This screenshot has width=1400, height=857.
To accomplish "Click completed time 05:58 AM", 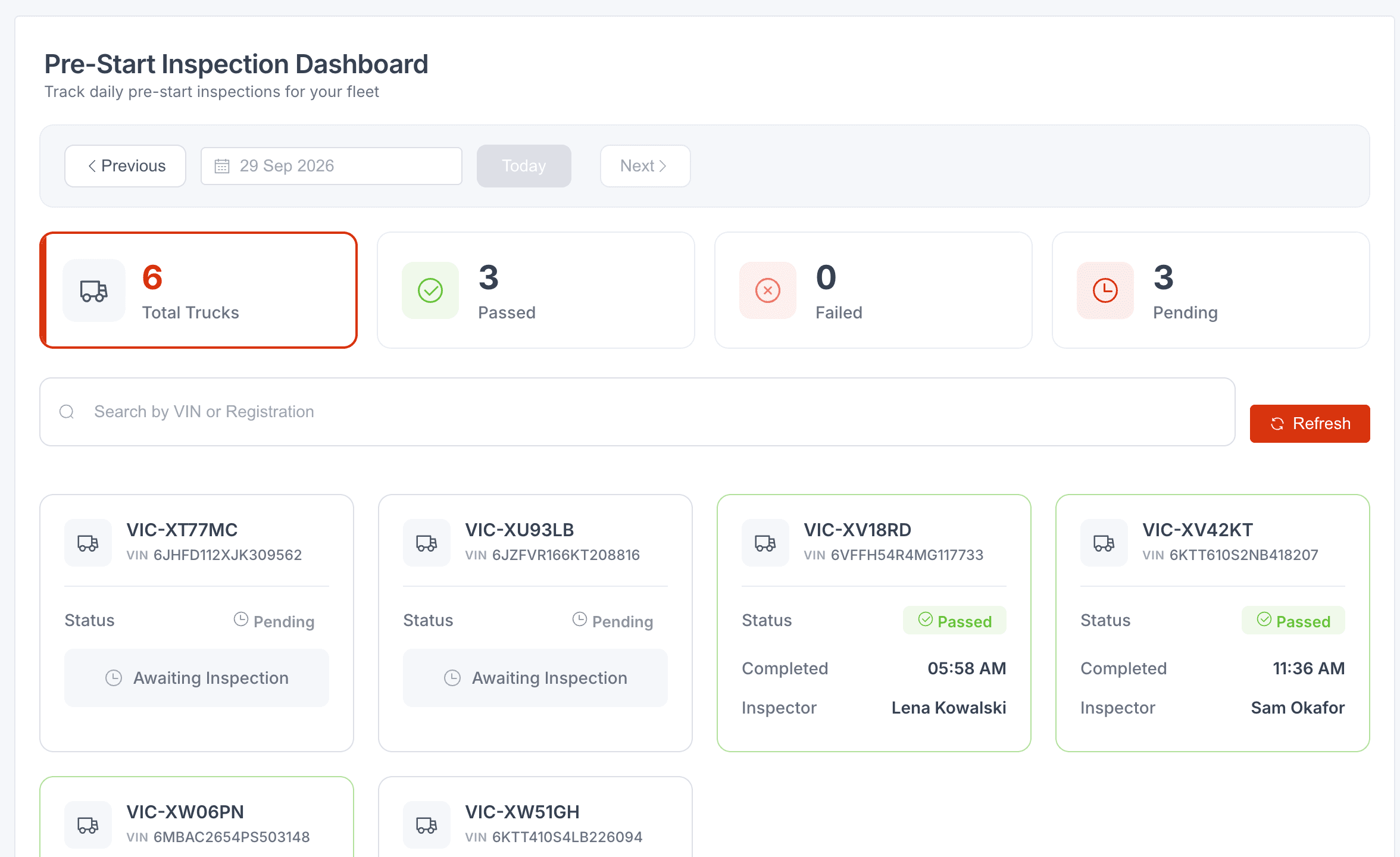I will point(967,668).
